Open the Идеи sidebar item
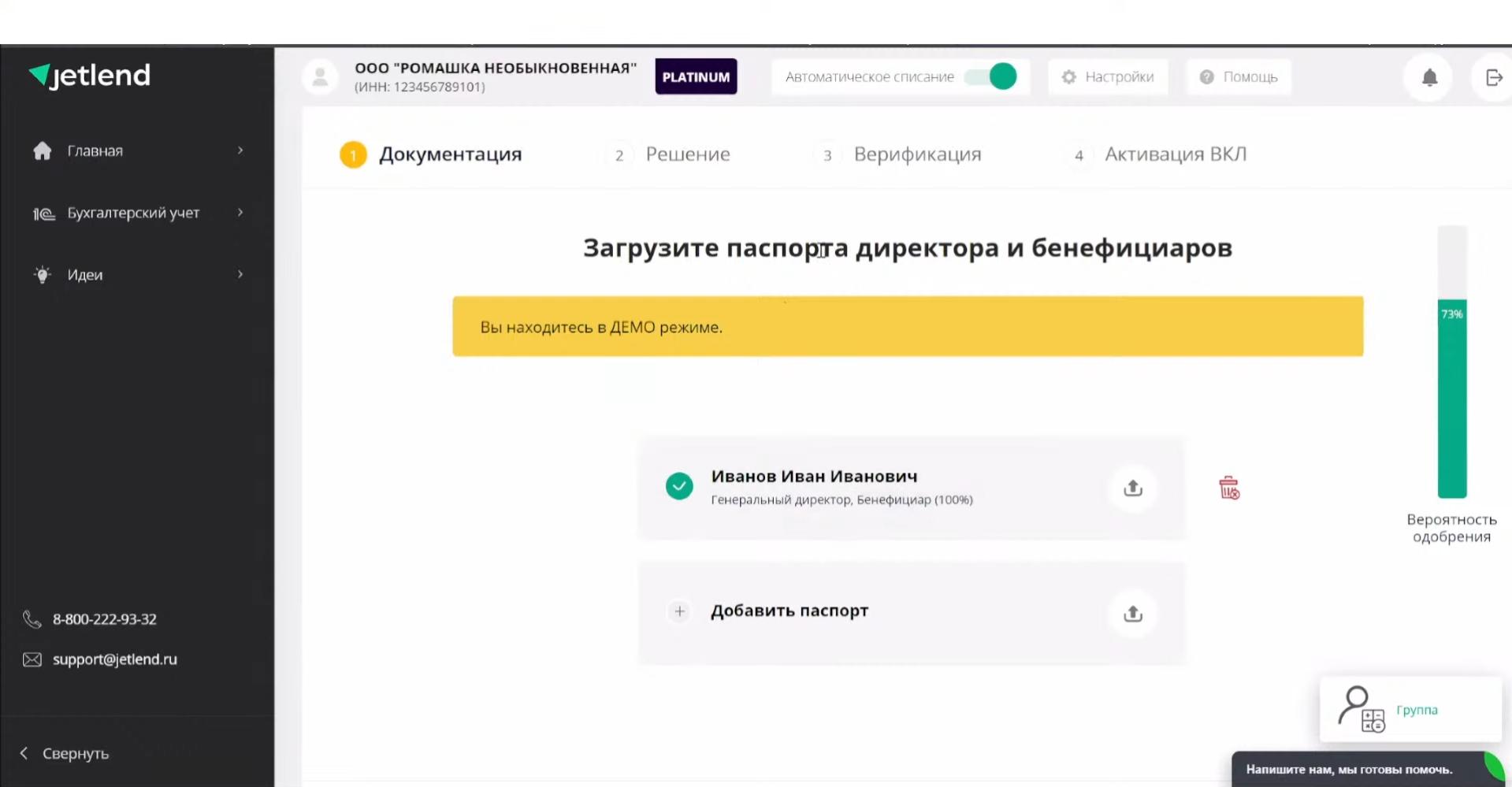 [138, 274]
